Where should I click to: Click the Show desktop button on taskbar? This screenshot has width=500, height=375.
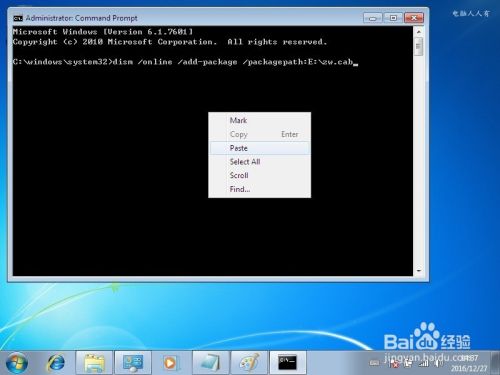pyautogui.click(x=495, y=363)
